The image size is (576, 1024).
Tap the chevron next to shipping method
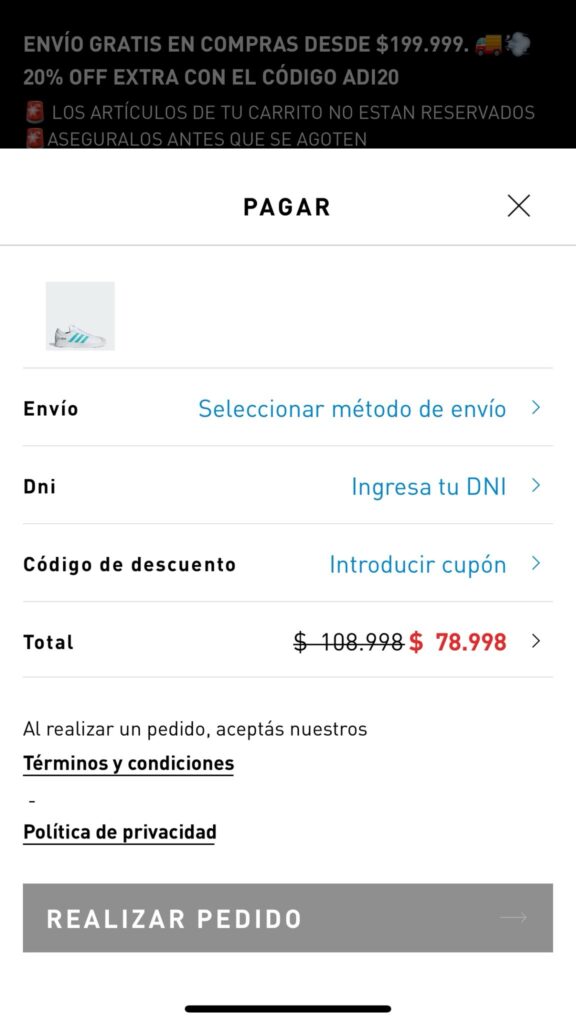click(x=537, y=408)
